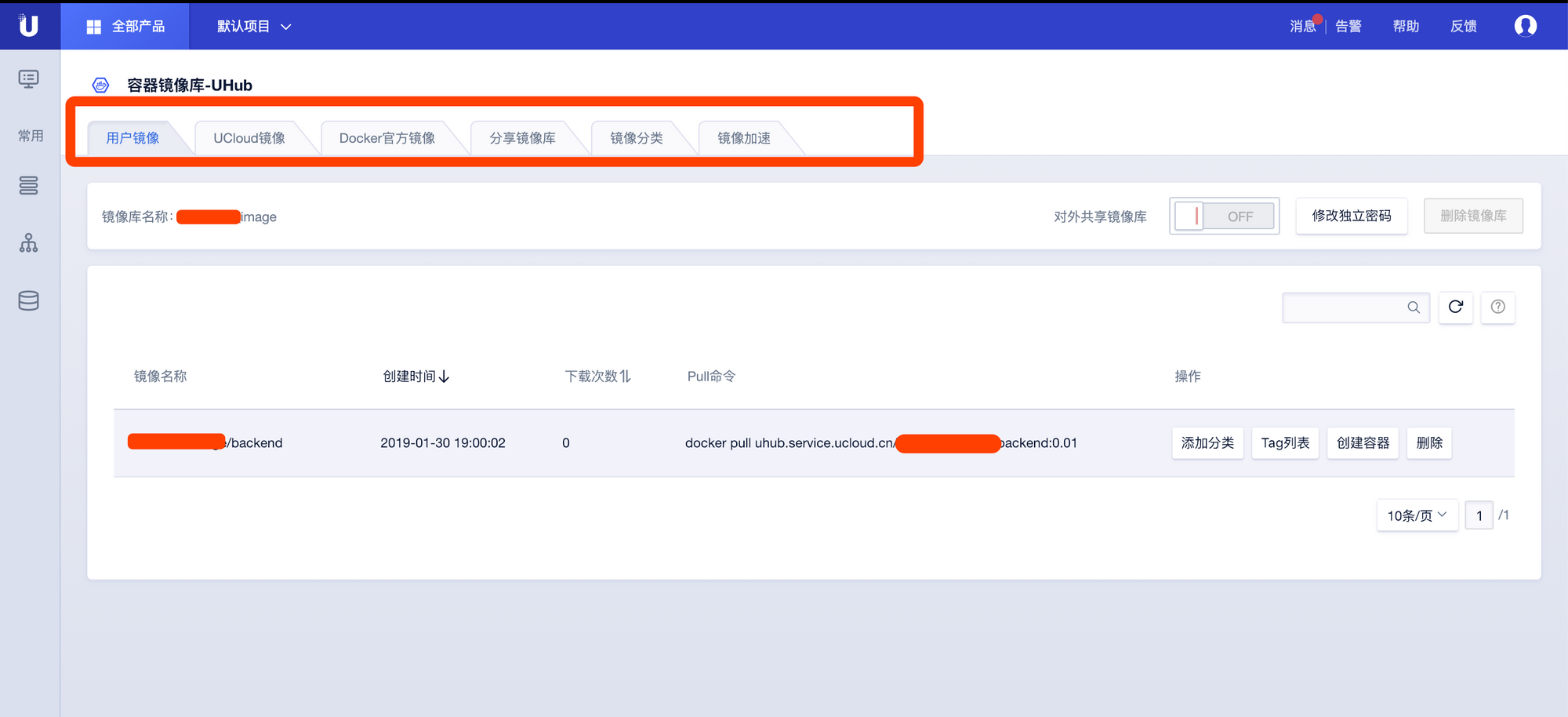This screenshot has height=717, width=1568.
Task: Open the server list icon in sidebar
Action: tap(28, 186)
